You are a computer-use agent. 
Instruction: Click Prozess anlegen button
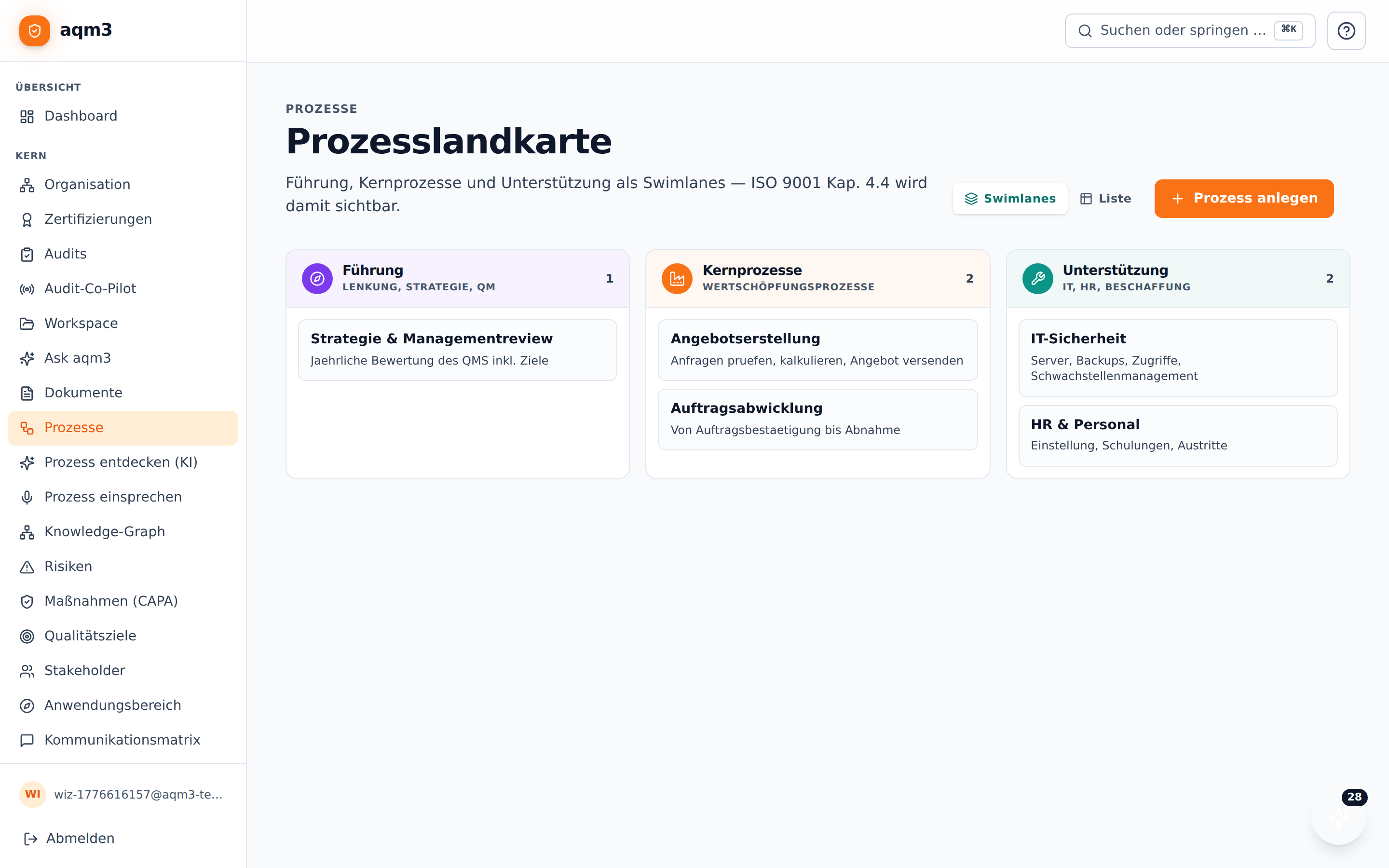point(1244,199)
